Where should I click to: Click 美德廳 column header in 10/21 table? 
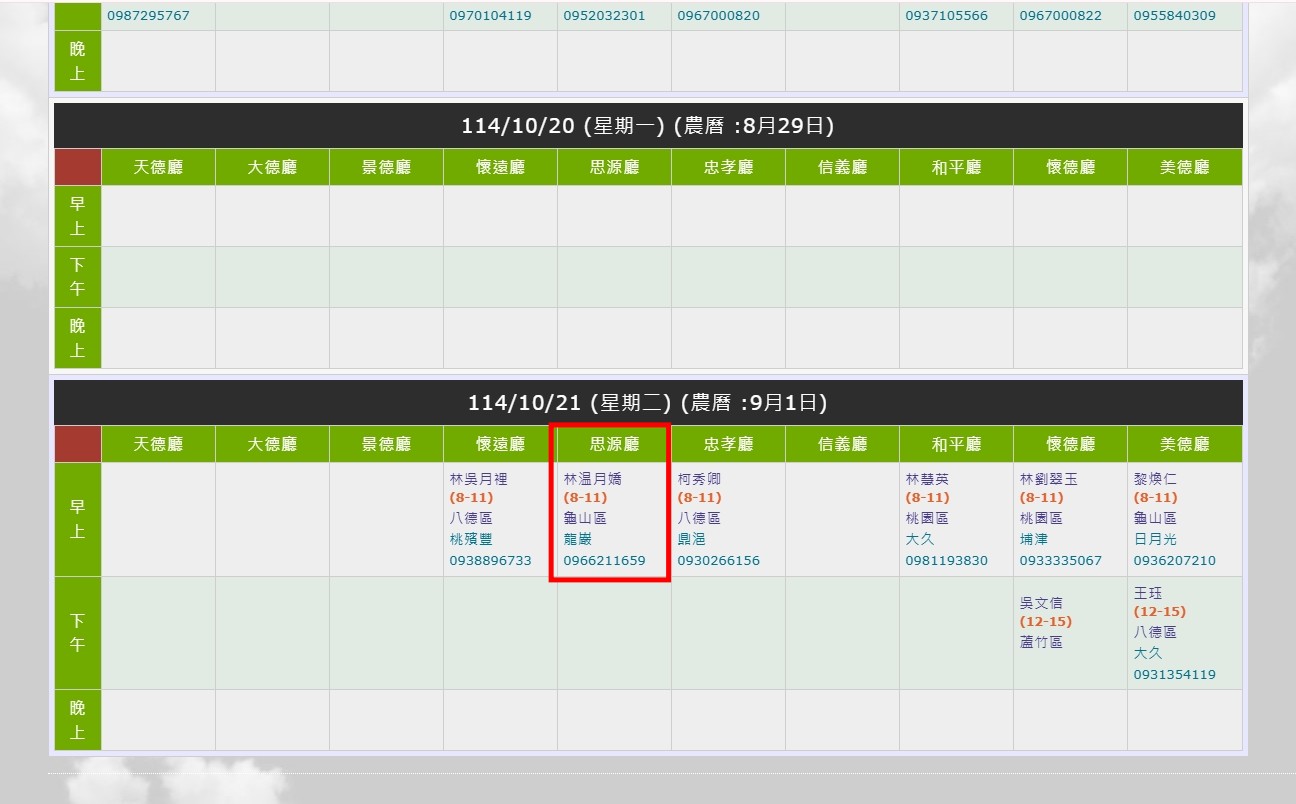click(1184, 444)
